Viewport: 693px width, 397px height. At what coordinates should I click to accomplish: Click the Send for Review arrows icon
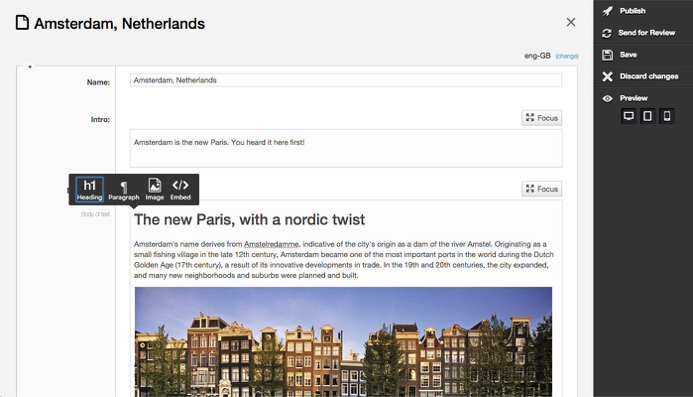[x=607, y=33]
